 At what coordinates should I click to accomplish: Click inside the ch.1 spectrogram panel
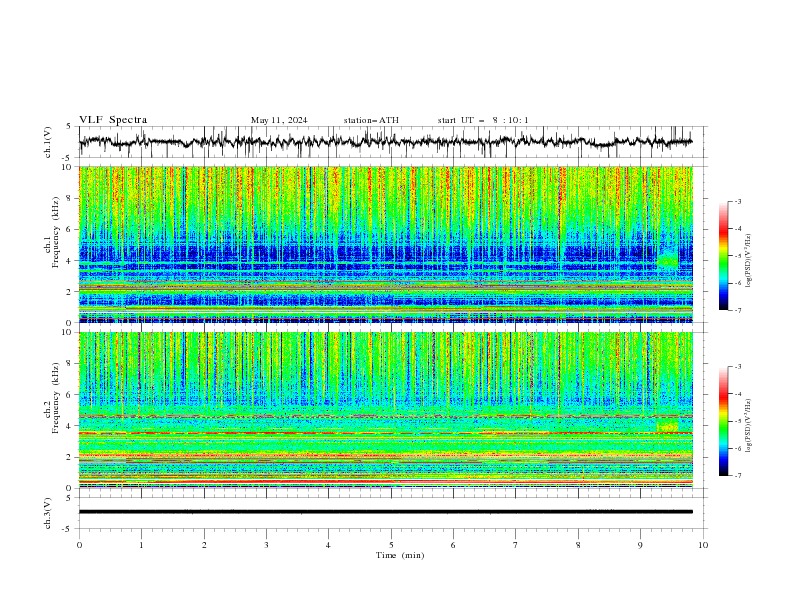coord(386,244)
